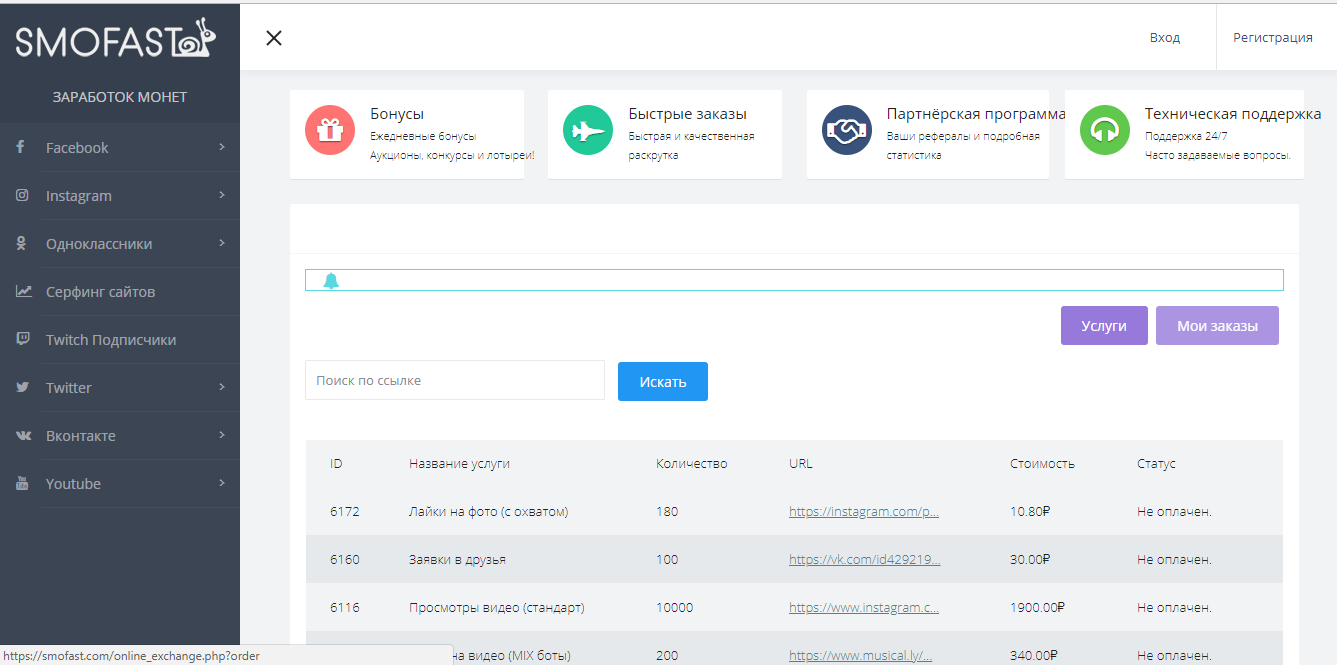Click the handshake icon for Партнёрская программа

[x=846, y=130]
